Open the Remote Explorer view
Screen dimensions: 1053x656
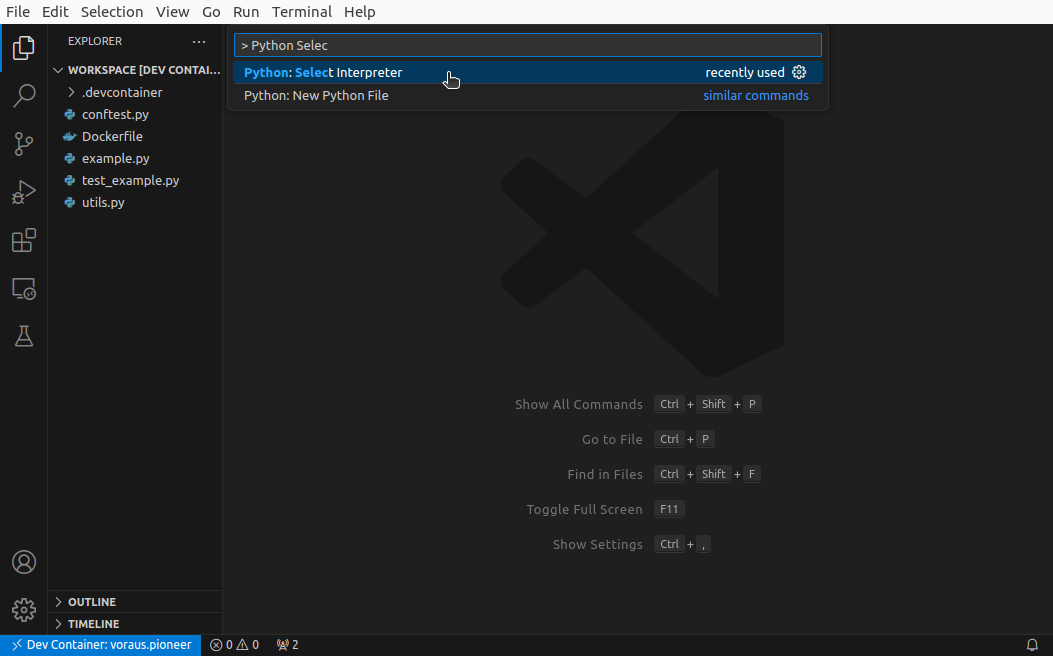pyautogui.click(x=24, y=289)
